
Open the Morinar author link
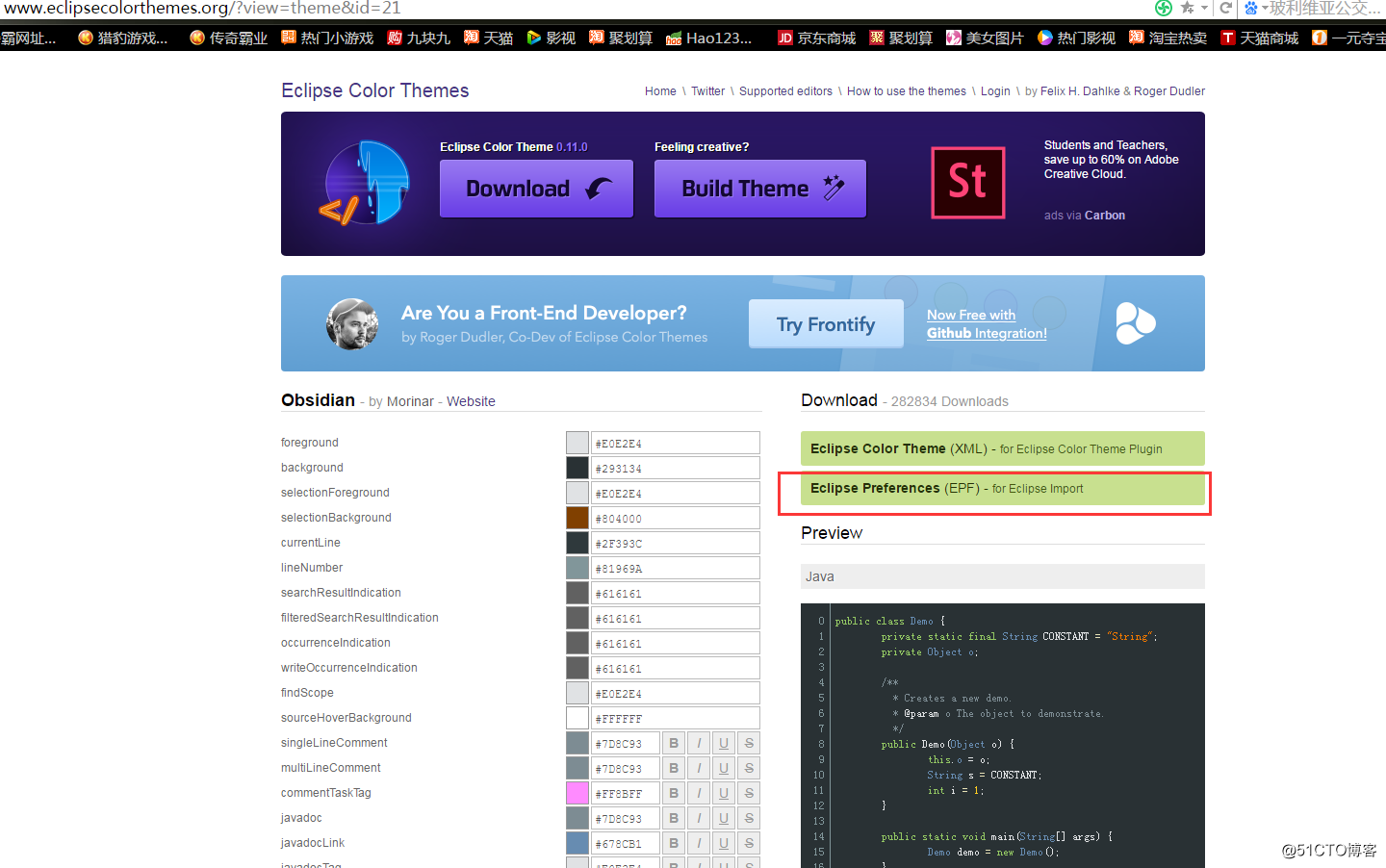pyautogui.click(x=410, y=401)
